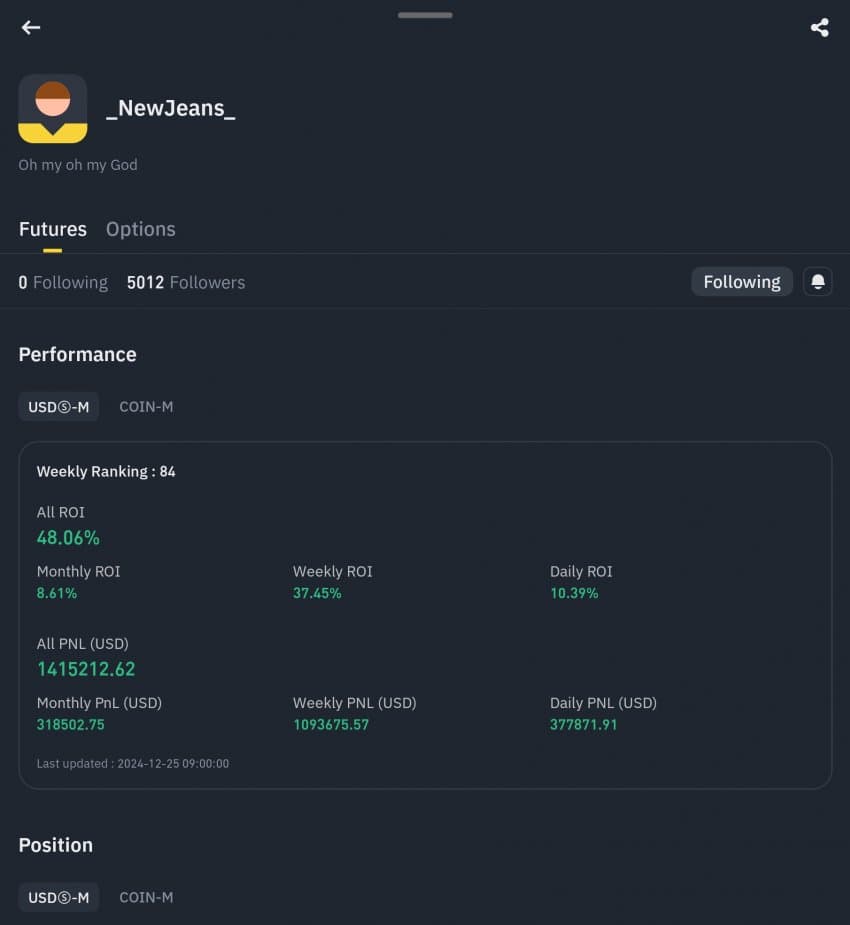Image resolution: width=850 pixels, height=925 pixels.
Task: Click the _NewJeans_ username text
Action: coord(171,108)
